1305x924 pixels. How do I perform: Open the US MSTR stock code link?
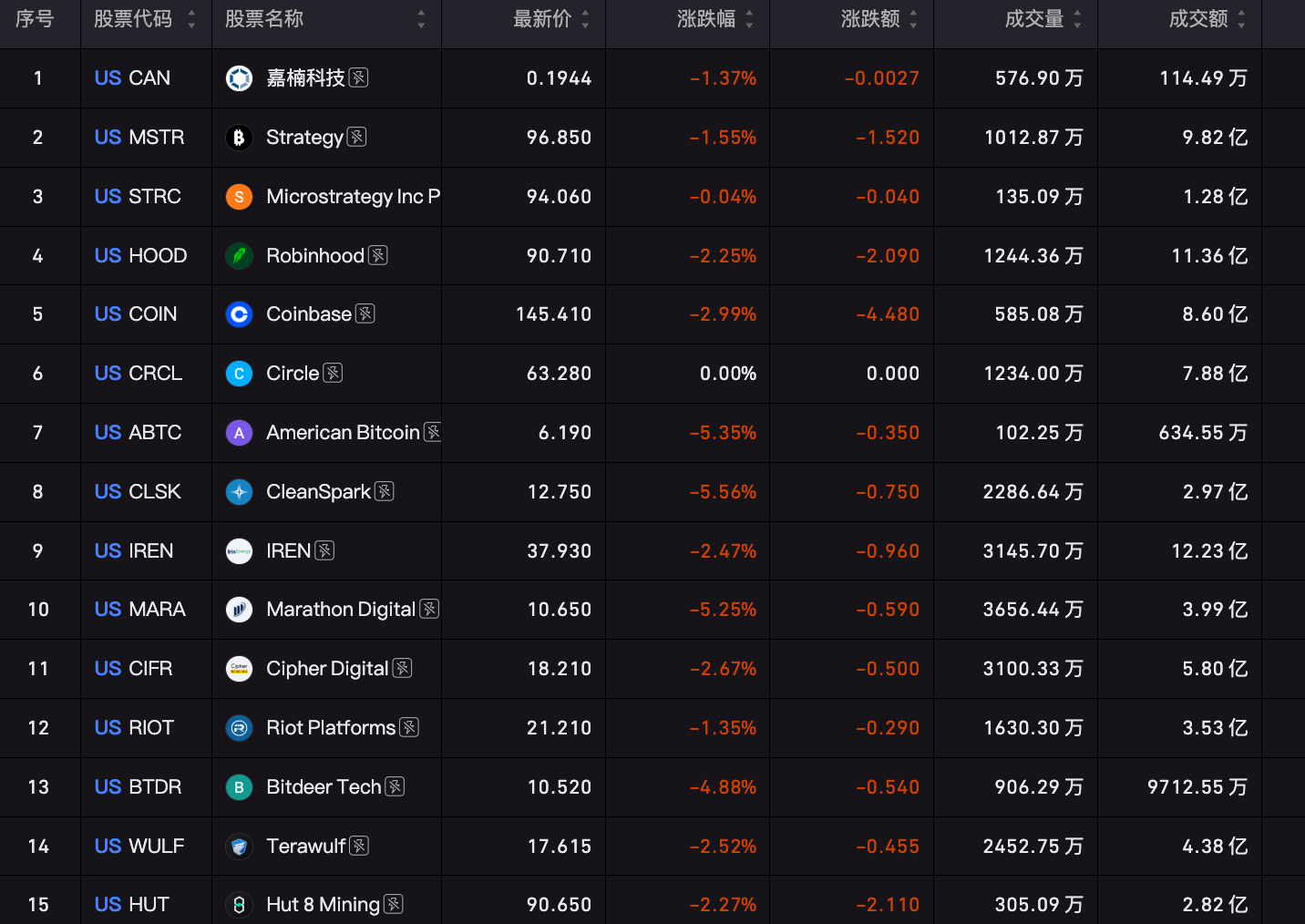tap(139, 138)
